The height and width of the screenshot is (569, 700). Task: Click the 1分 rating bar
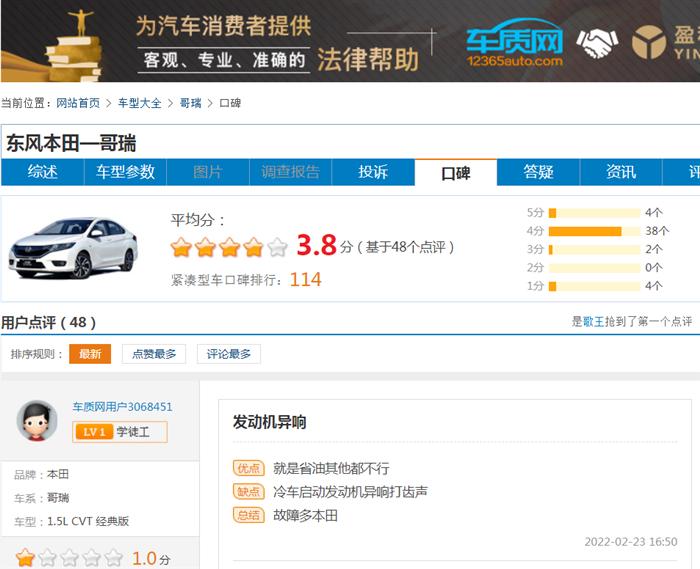pyautogui.click(x=594, y=286)
